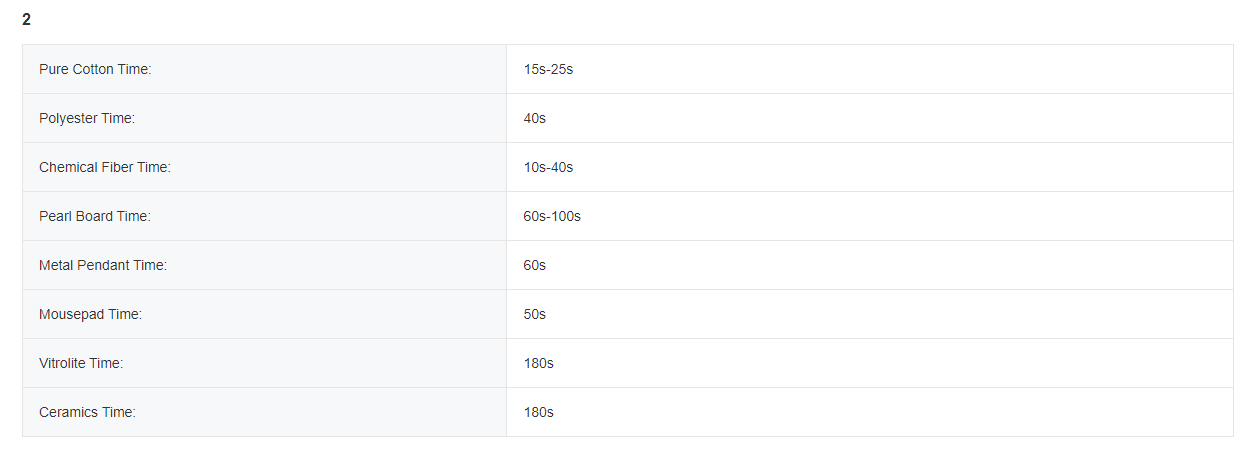Click the Ceramics 180s value
Viewport: 1256px width, 452px height.
click(x=539, y=412)
